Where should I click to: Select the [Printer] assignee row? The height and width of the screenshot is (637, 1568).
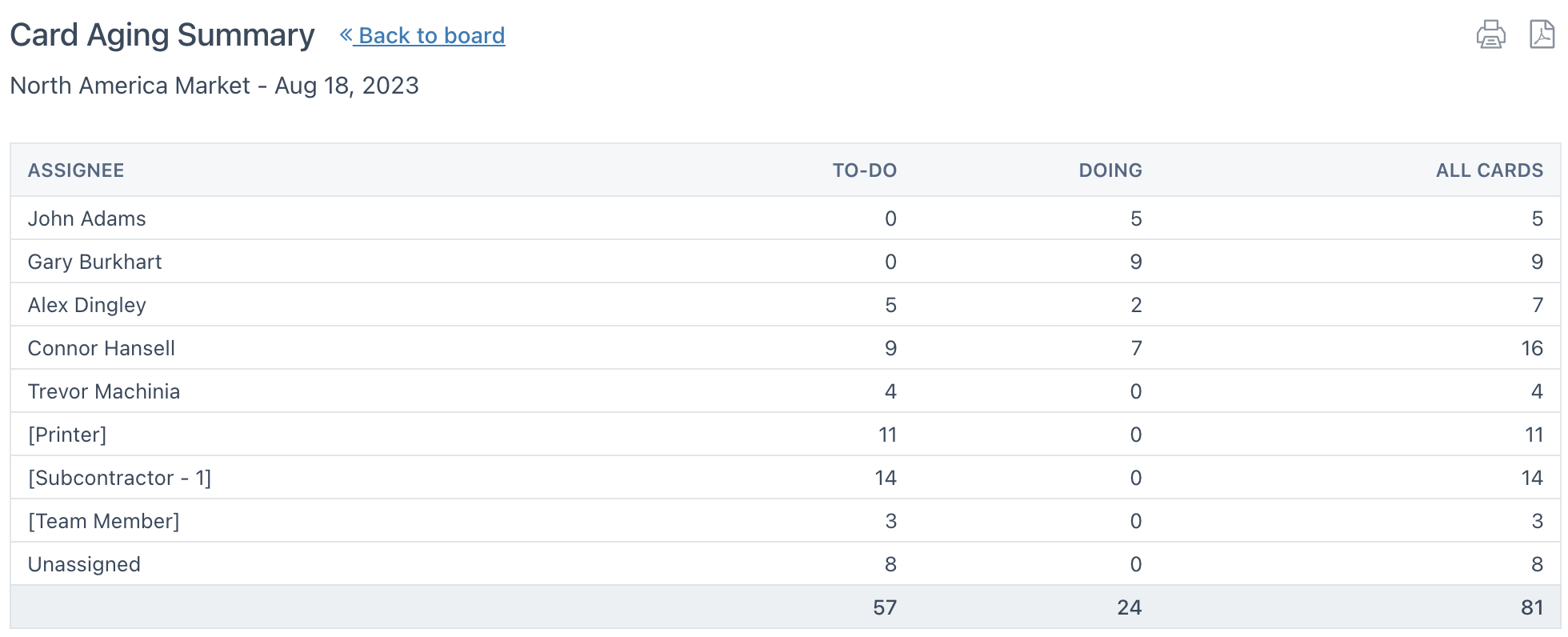[x=67, y=434]
